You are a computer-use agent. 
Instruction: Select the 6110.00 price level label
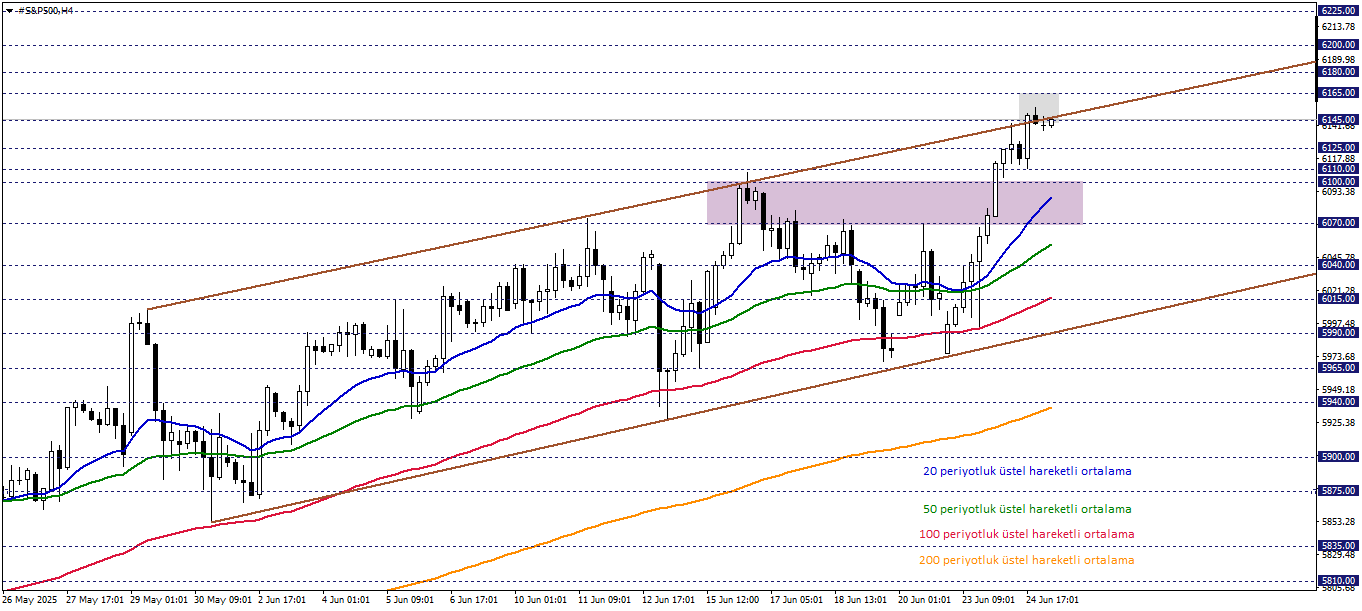point(1338,170)
